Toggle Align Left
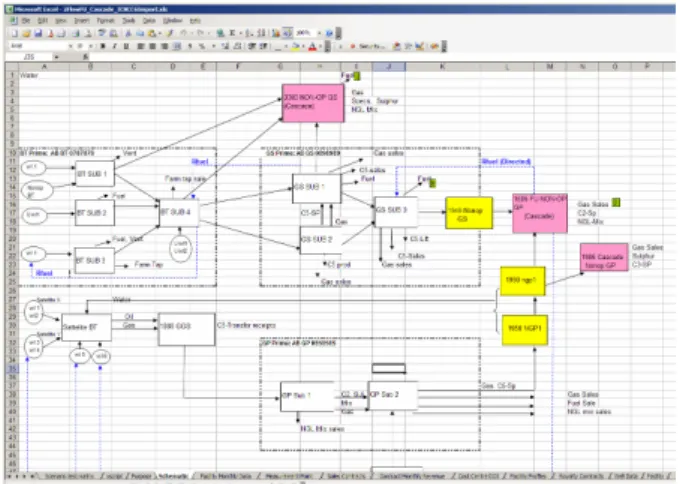This screenshot has height=484, width=680. [x=141, y=46]
